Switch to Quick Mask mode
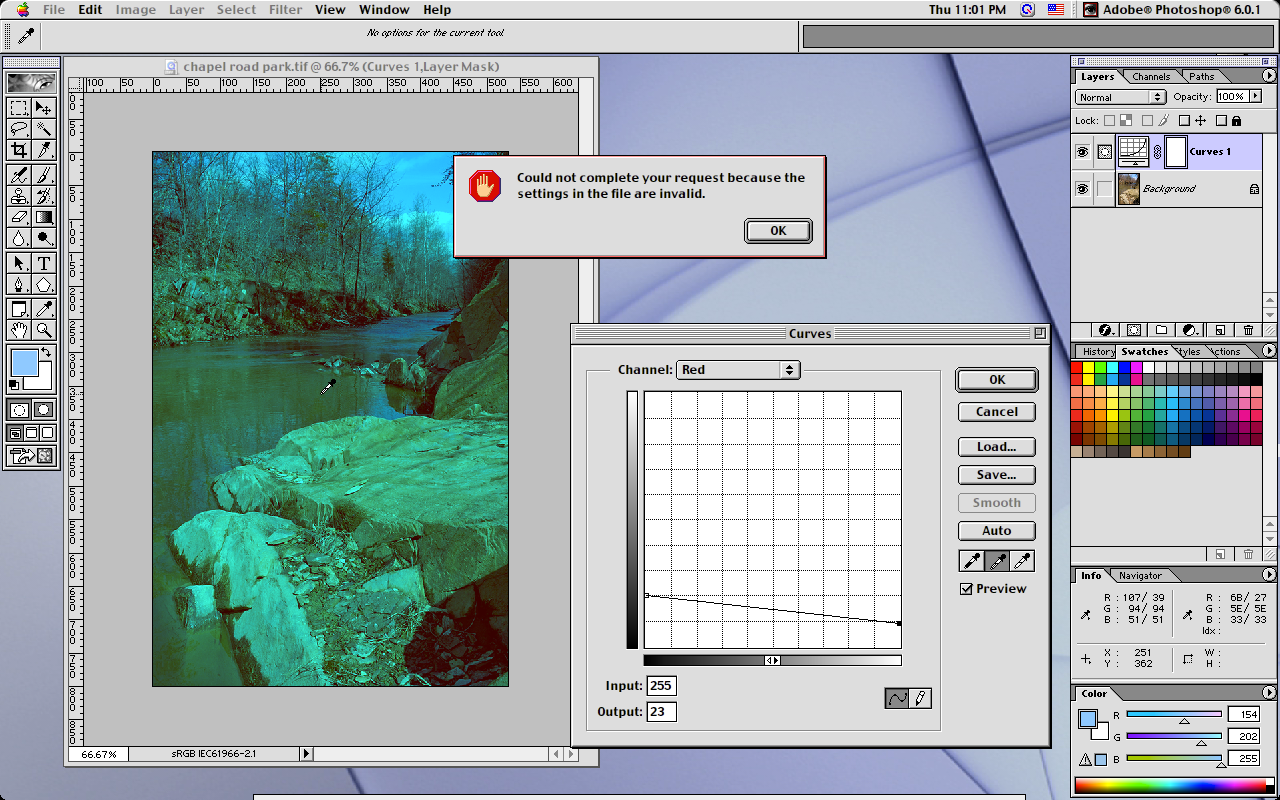Image resolution: width=1280 pixels, height=800 pixels. (44, 409)
